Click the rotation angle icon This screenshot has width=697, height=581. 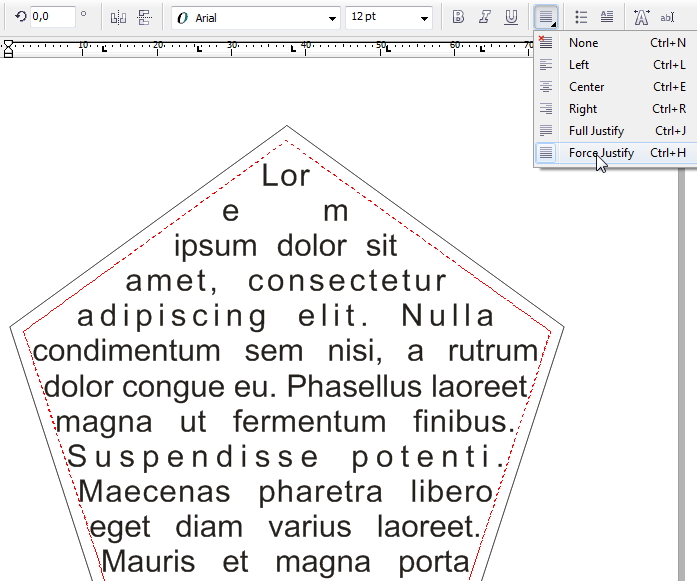[x=20, y=17]
